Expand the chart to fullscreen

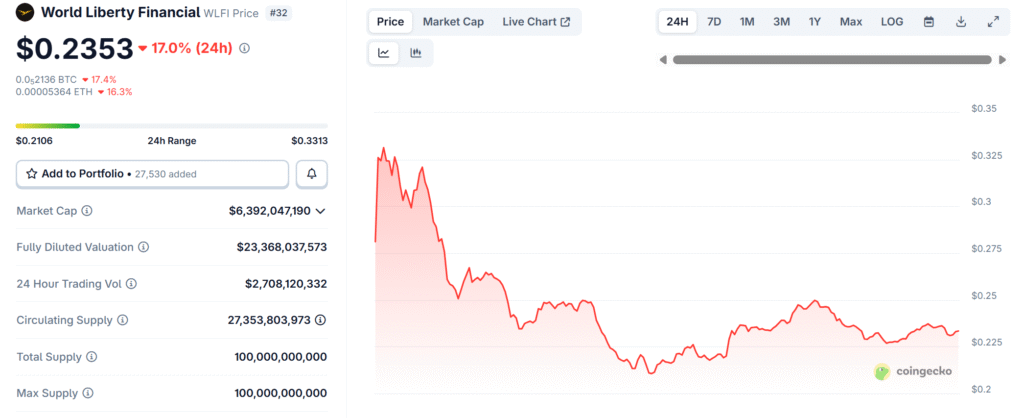click(x=993, y=22)
